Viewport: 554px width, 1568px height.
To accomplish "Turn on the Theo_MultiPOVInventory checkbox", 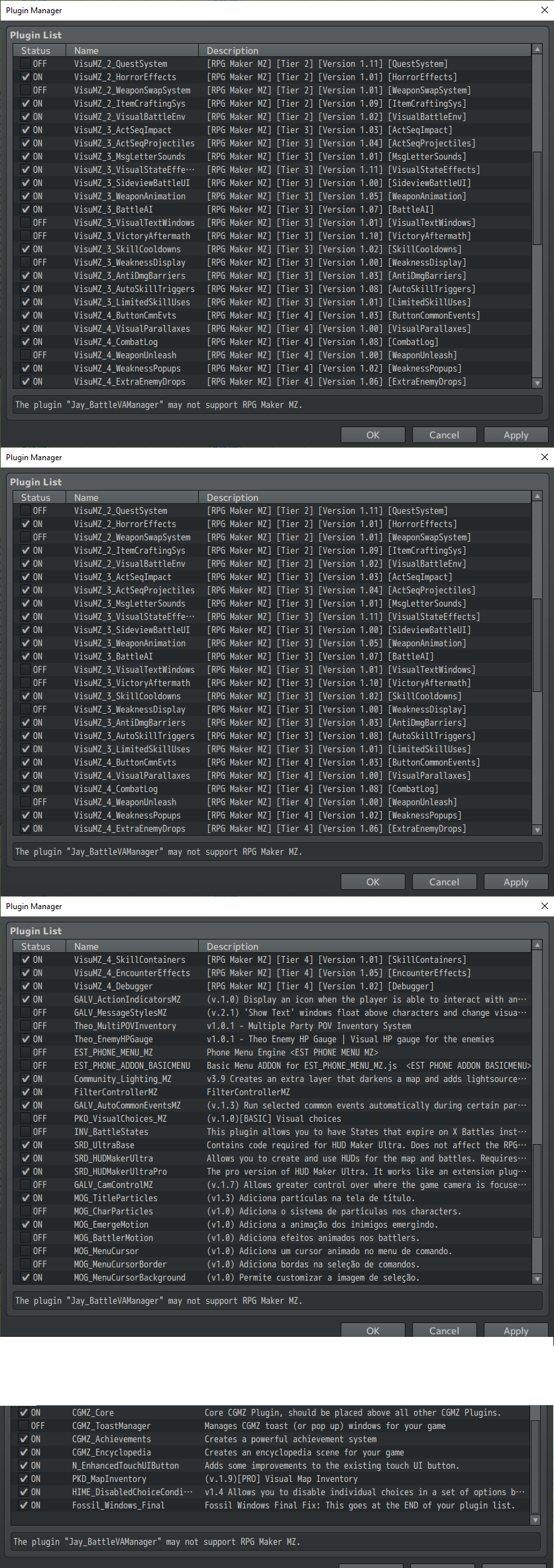I will tap(25, 1026).
